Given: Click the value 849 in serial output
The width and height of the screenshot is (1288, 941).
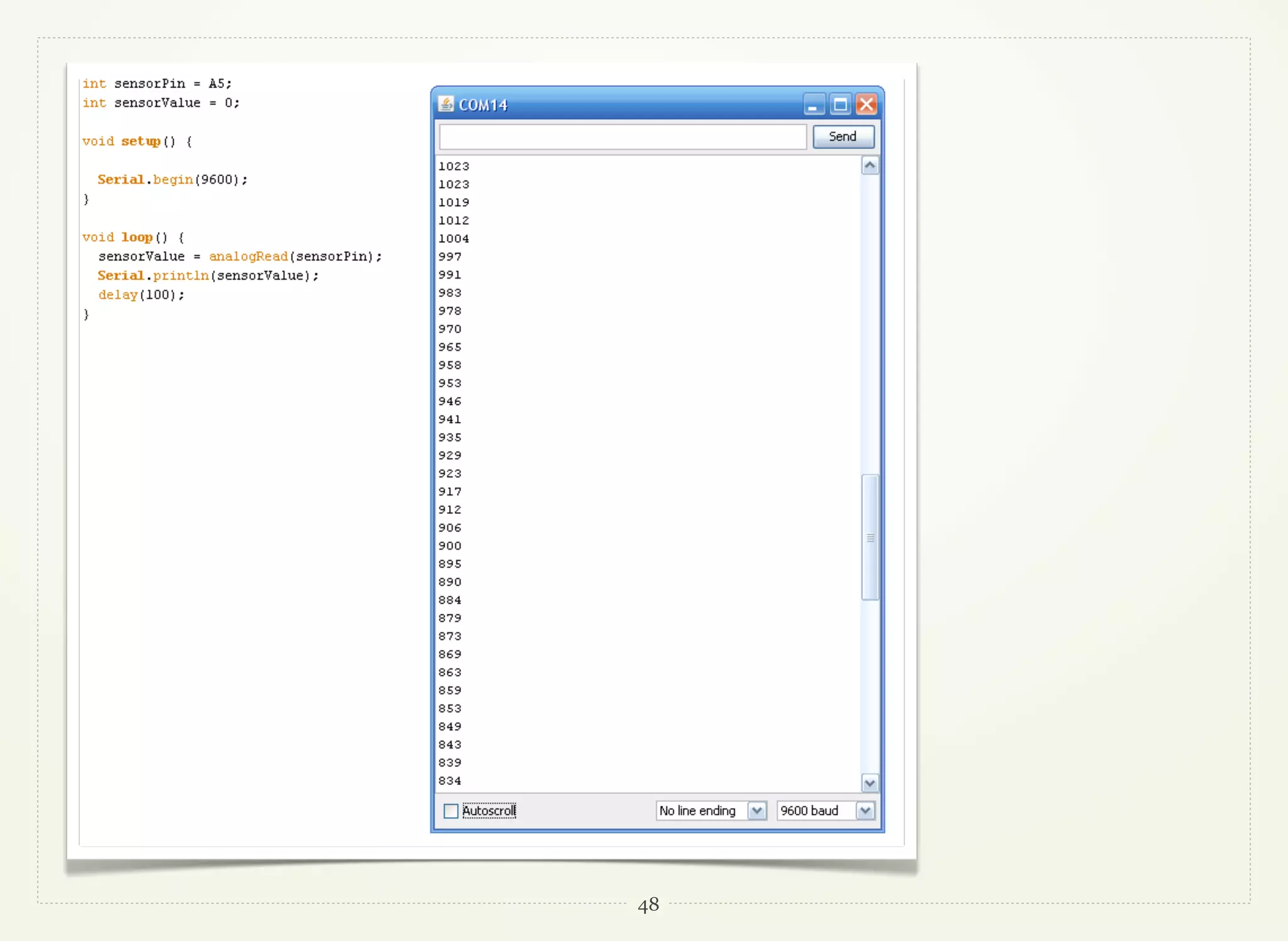Looking at the screenshot, I should pos(450,727).
